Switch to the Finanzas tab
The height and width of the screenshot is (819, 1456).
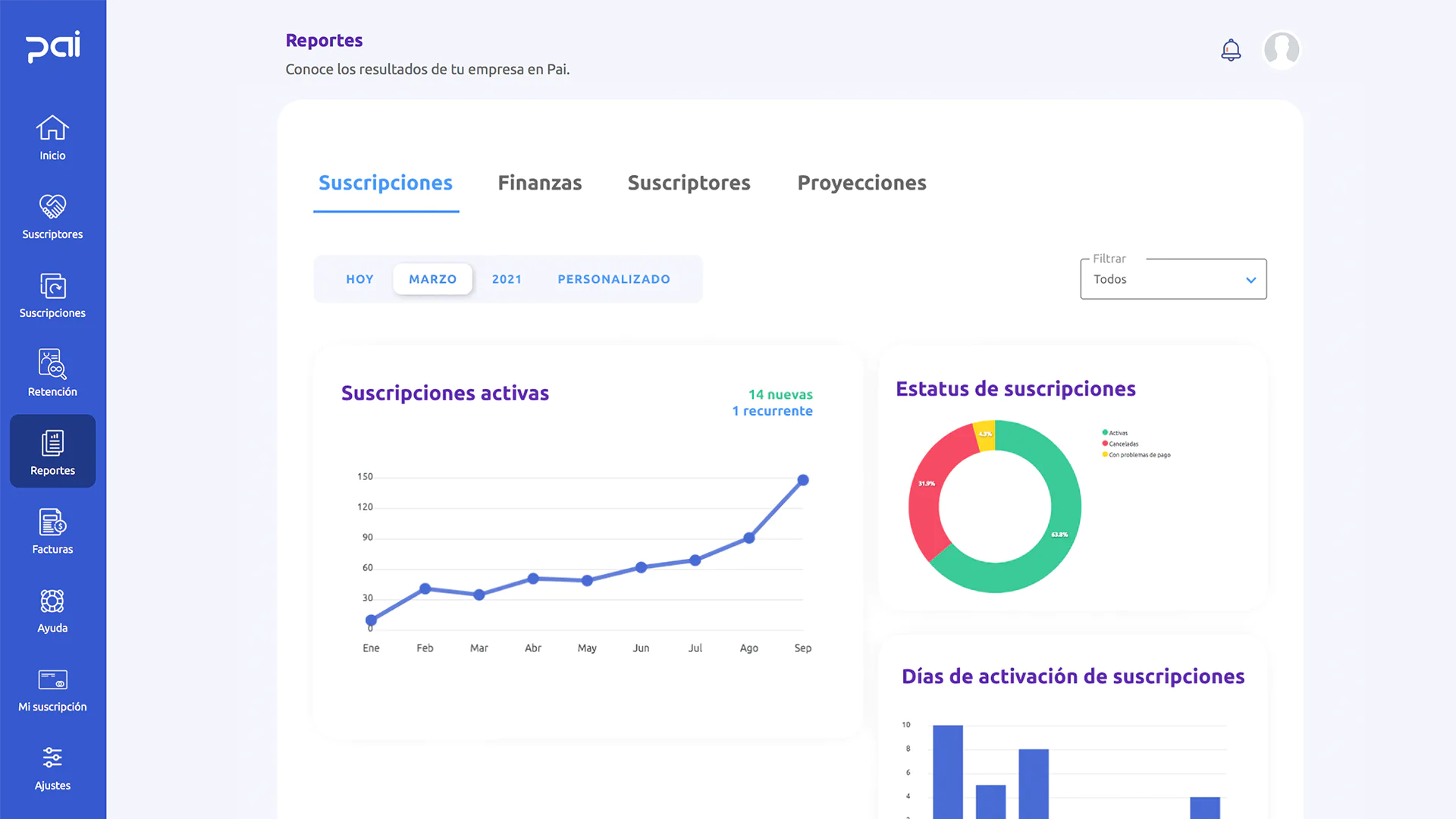pos(539,183)
